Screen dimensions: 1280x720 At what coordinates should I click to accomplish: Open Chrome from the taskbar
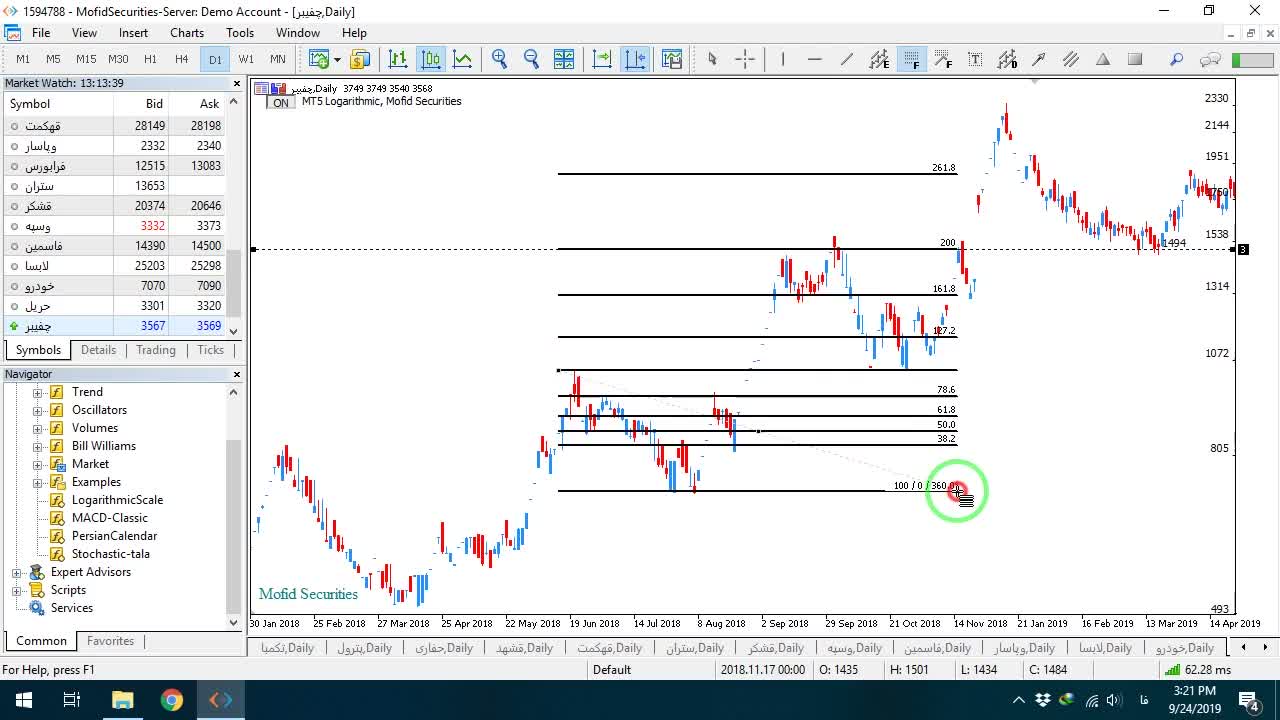coord(172,700)
